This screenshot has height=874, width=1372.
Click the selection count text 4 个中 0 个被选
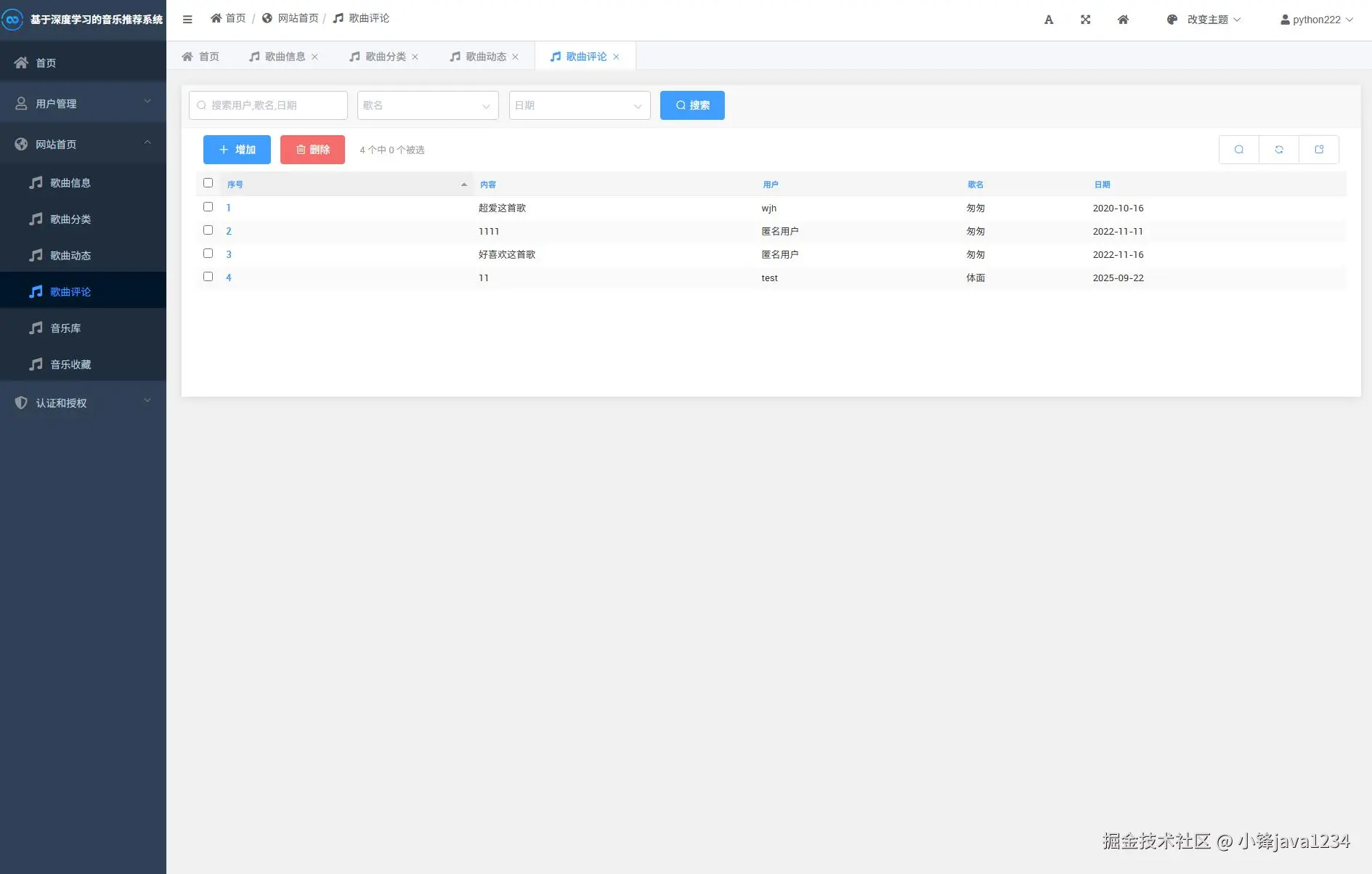pos(392,150)
